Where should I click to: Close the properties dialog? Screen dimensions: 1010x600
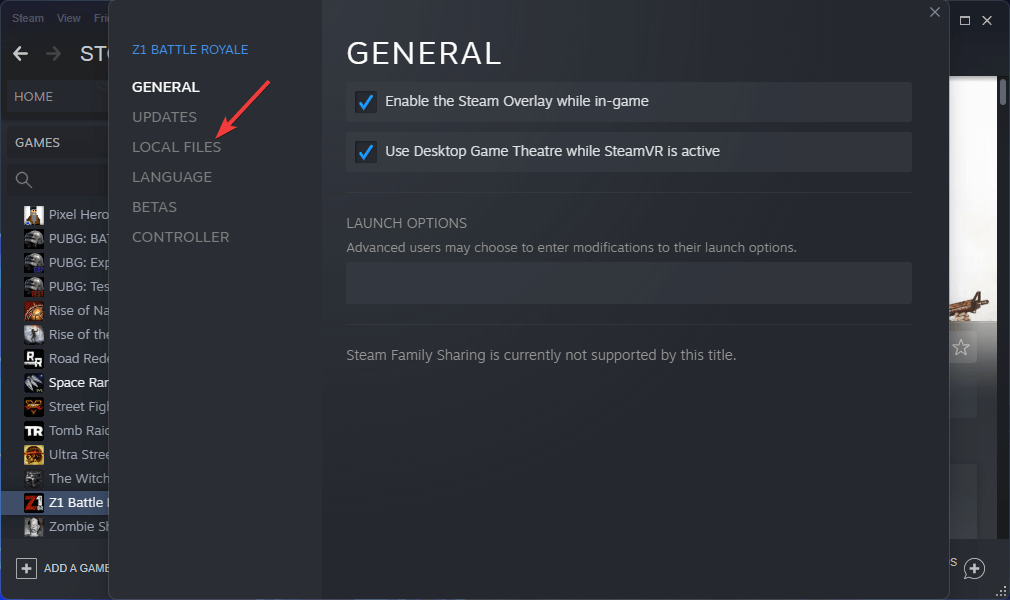[935, 12]
